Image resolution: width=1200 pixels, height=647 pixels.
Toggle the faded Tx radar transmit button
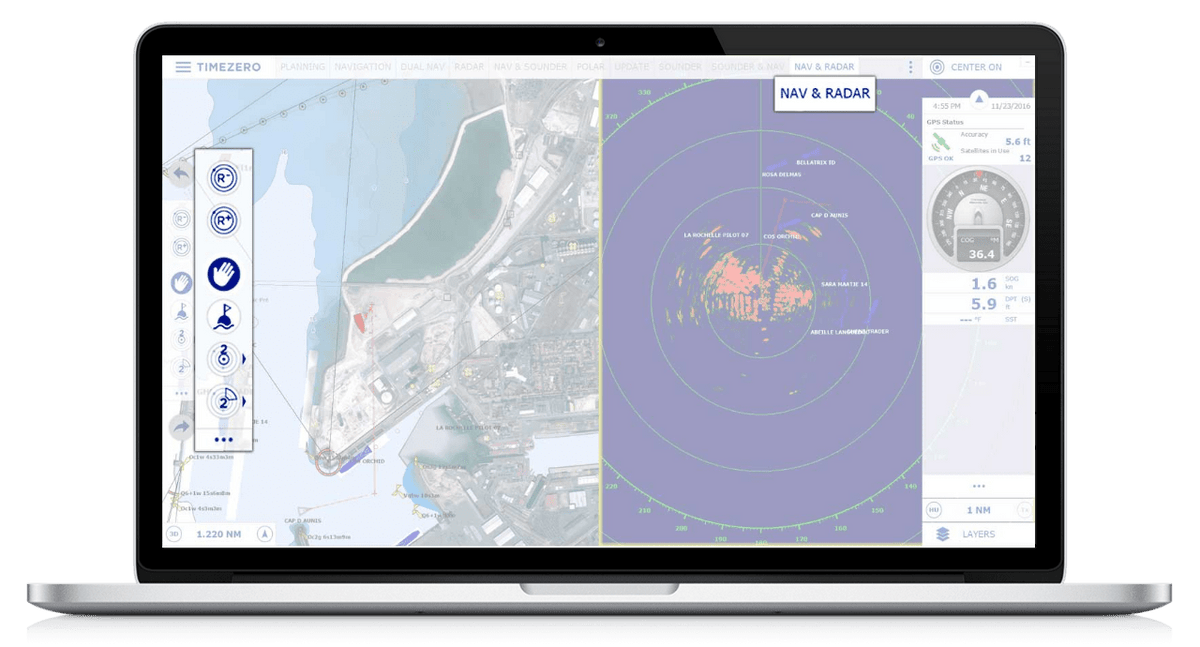1023,510
